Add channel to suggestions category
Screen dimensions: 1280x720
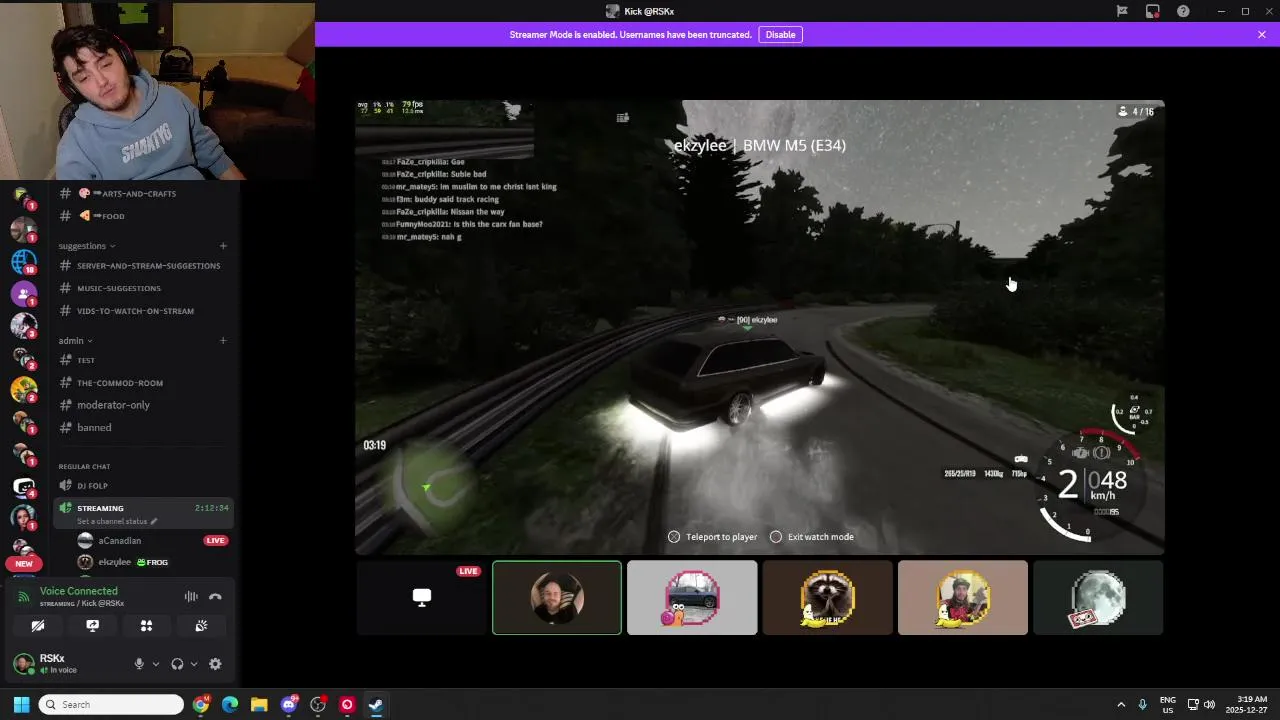[x=223, y=246]
